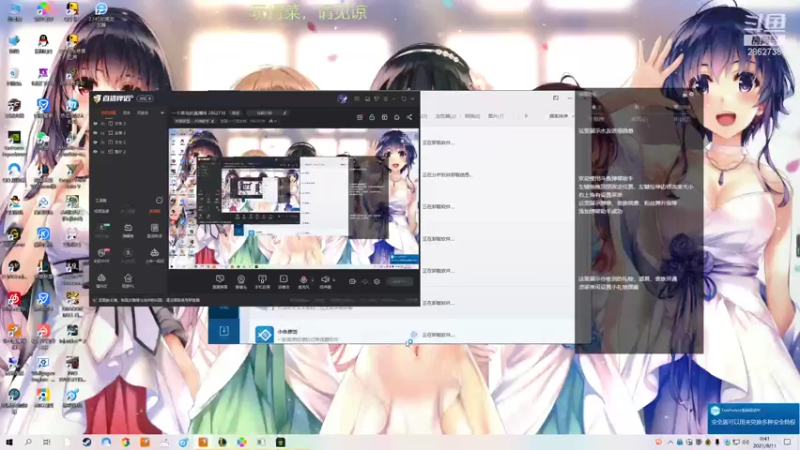Open the triangle cloud tool in toolbox bottom row
Screen dimensions: 800x450
coord(102,279)
